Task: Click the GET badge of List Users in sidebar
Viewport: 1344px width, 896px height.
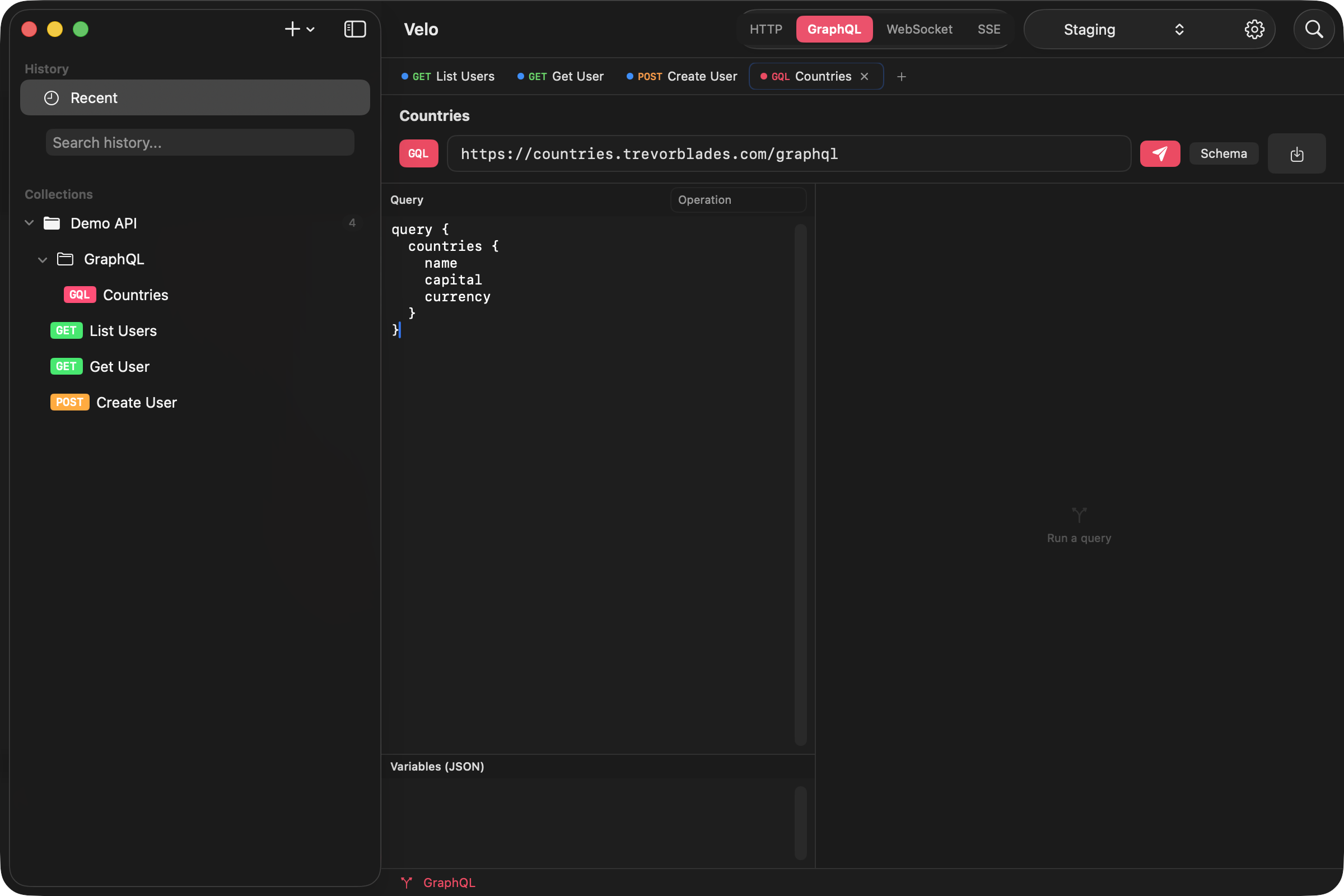Action: pyautogui.click(x=66, y=331)
